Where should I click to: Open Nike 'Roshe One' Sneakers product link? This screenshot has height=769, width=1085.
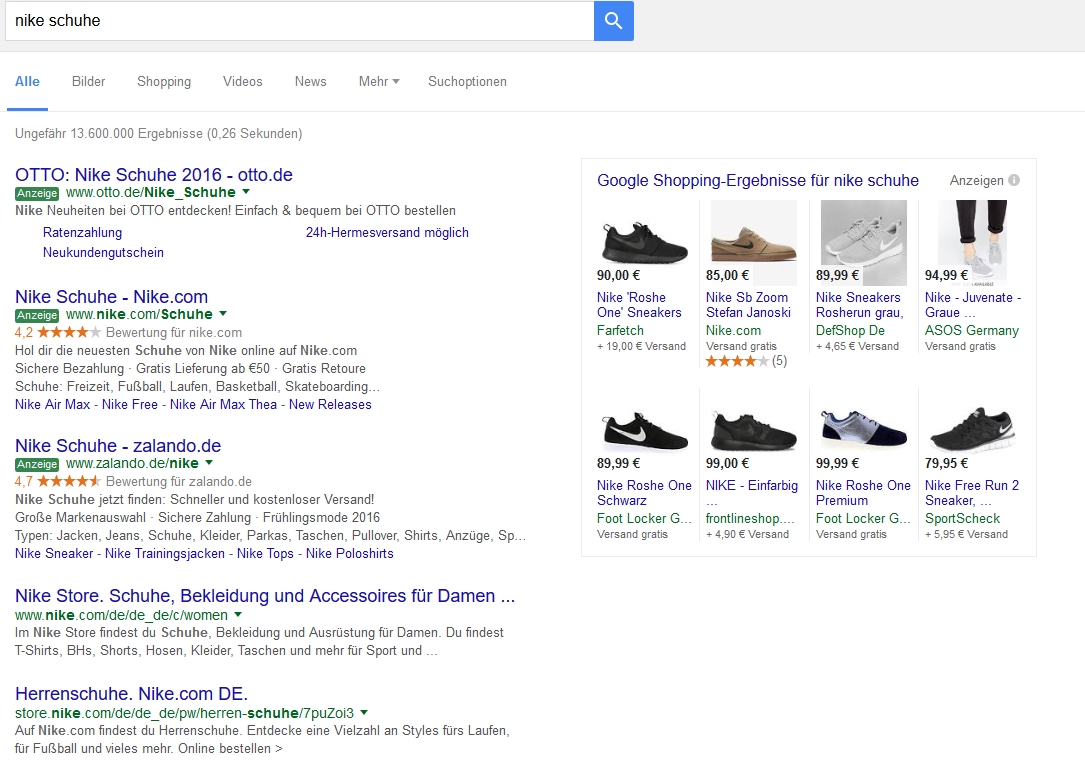pos(639,305)
